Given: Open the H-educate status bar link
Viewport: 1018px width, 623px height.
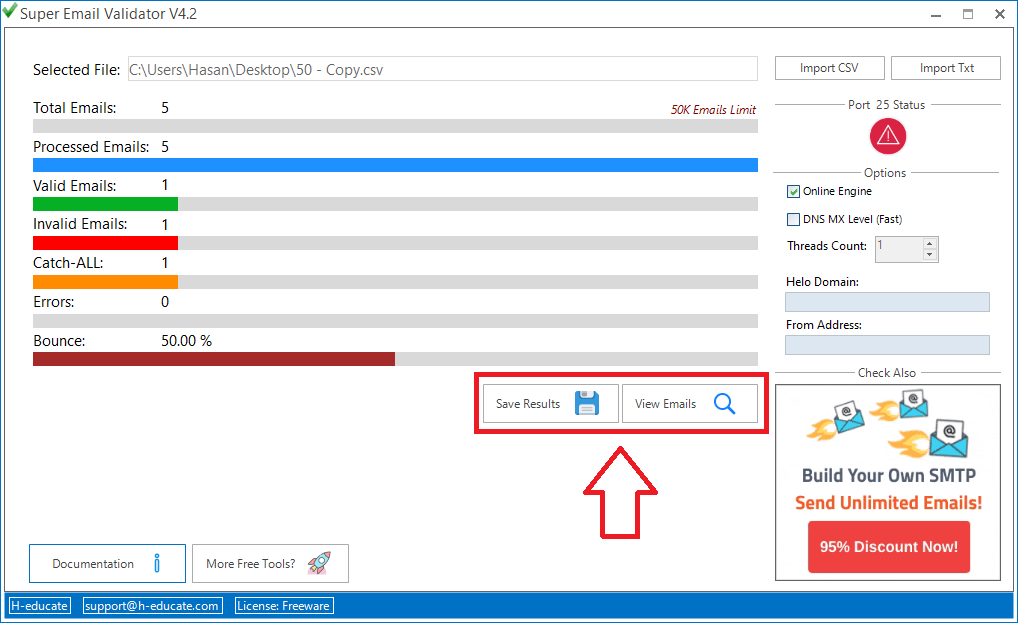Looking at the screenshot, I should click(40, 605).
